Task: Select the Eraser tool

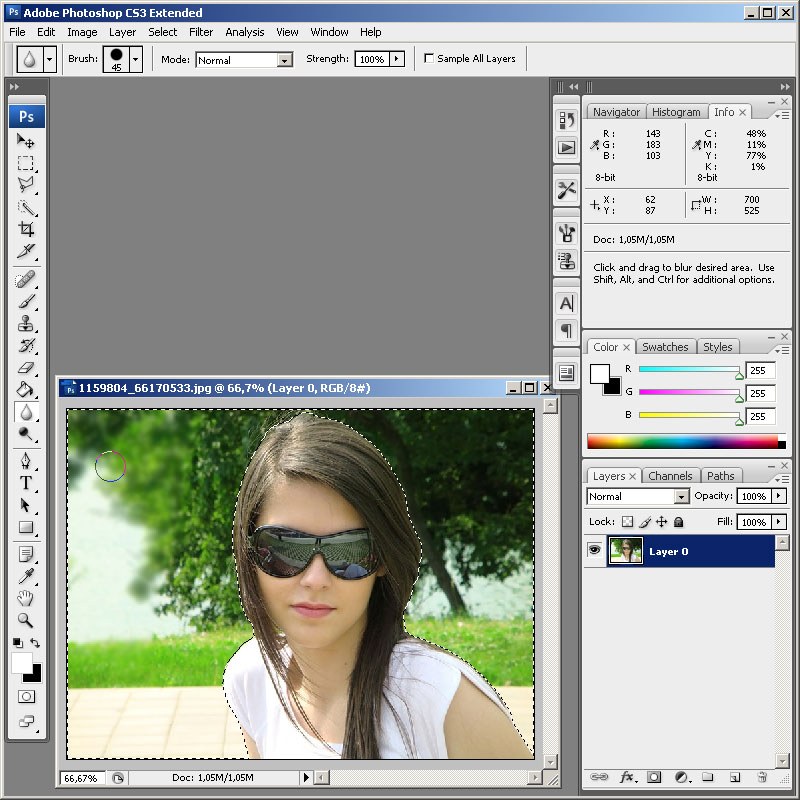Action: [26, 367]
